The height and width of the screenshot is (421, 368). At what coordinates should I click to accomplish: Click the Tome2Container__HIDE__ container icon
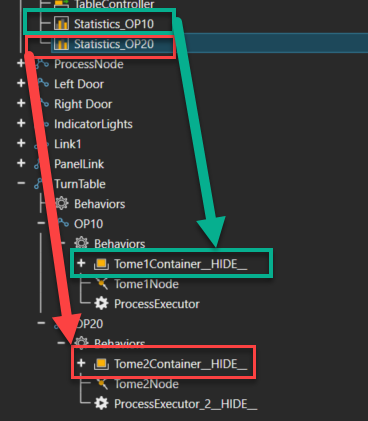[101, 364]
